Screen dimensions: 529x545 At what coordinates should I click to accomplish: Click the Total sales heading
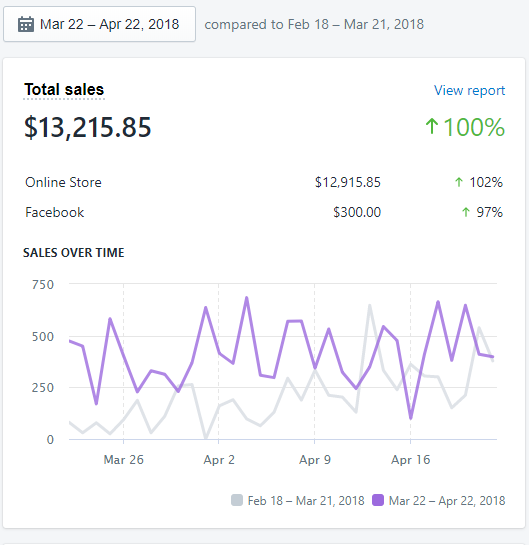coord(64,90)
